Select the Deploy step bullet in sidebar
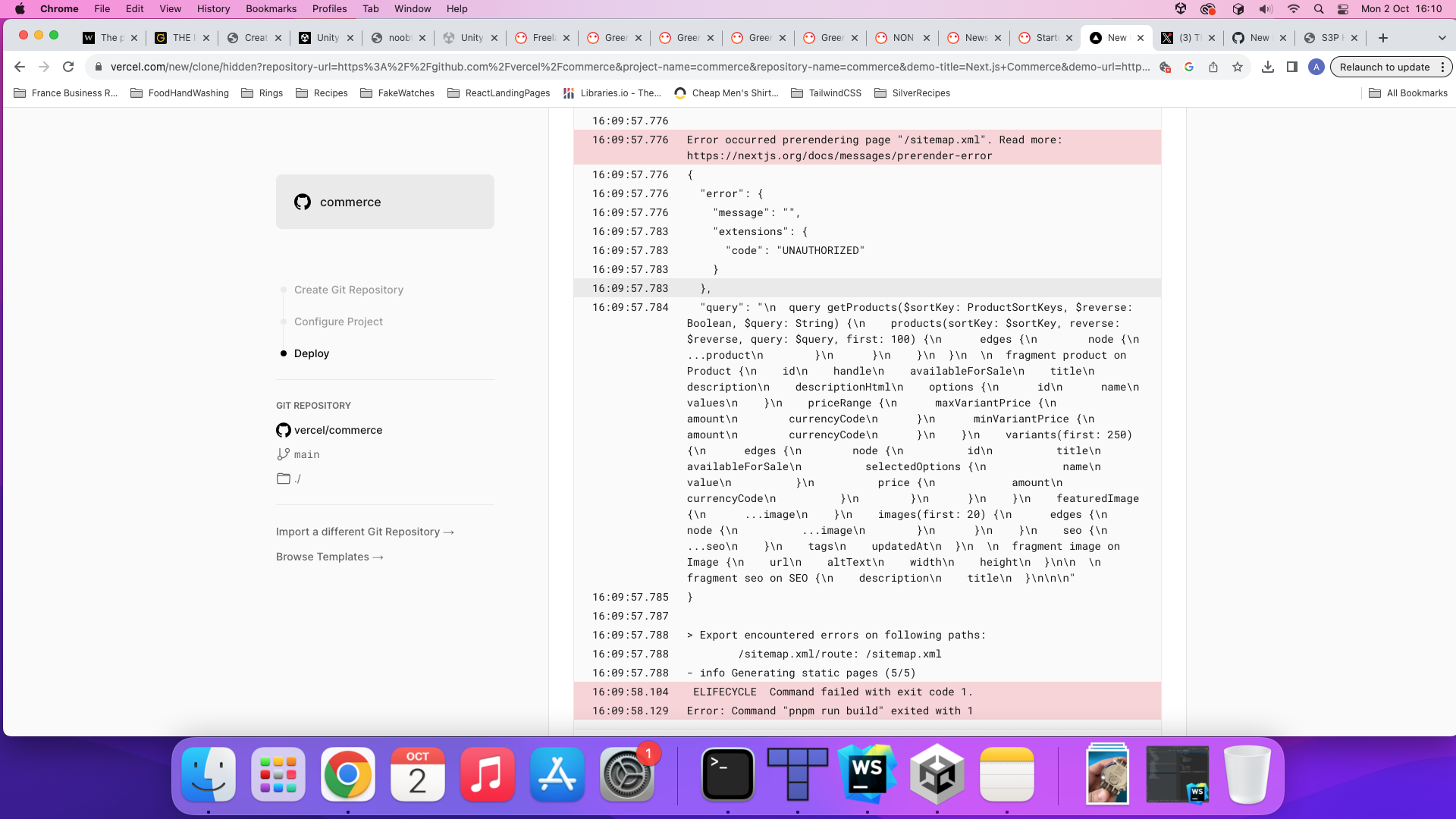The height and width of the screenshot is (819, 1456). point(283,353)
